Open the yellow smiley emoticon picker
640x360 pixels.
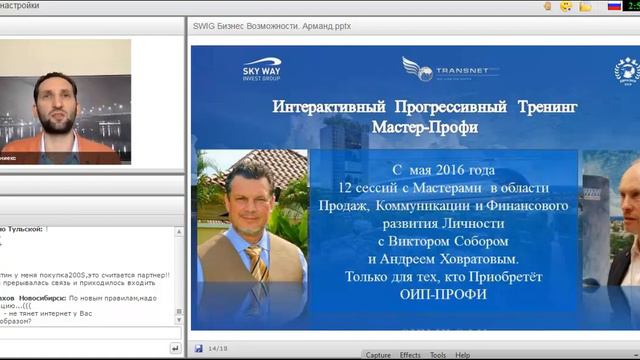(566, 6)
